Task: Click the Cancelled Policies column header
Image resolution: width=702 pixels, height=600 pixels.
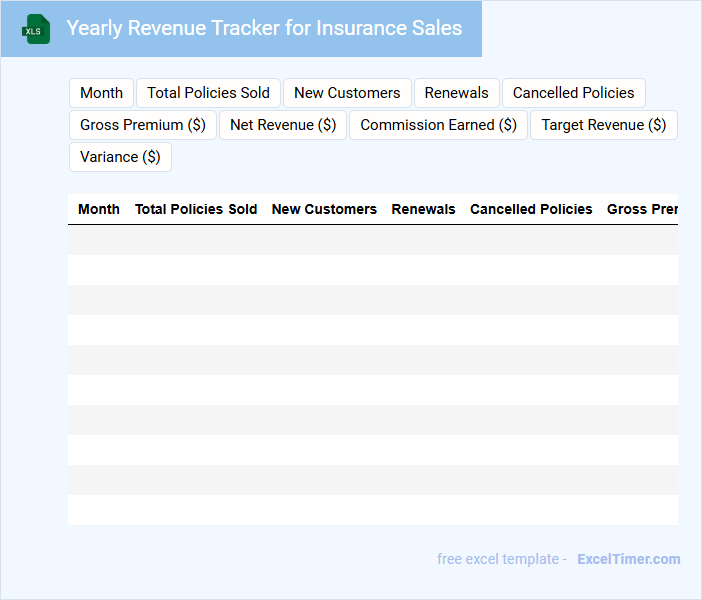Action: point(531,209)
